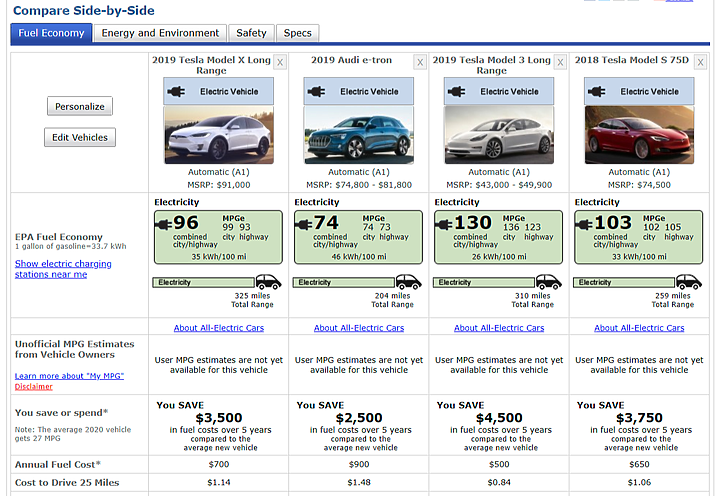Click car icon next to 259 miles range
Image resolution: width=720 pixels, height=496 pixels.
689,282
